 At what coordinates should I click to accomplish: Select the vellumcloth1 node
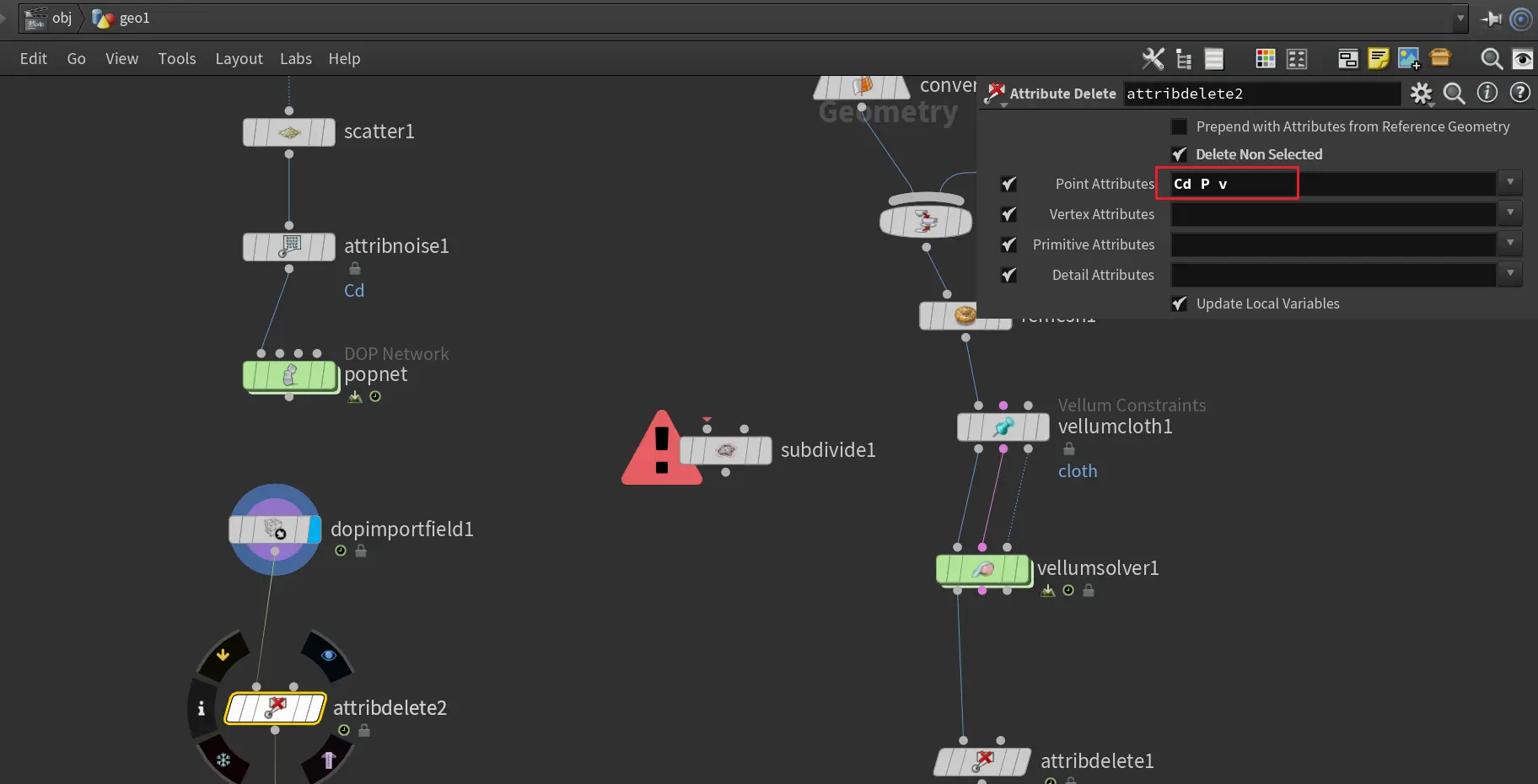(1003, 427)
